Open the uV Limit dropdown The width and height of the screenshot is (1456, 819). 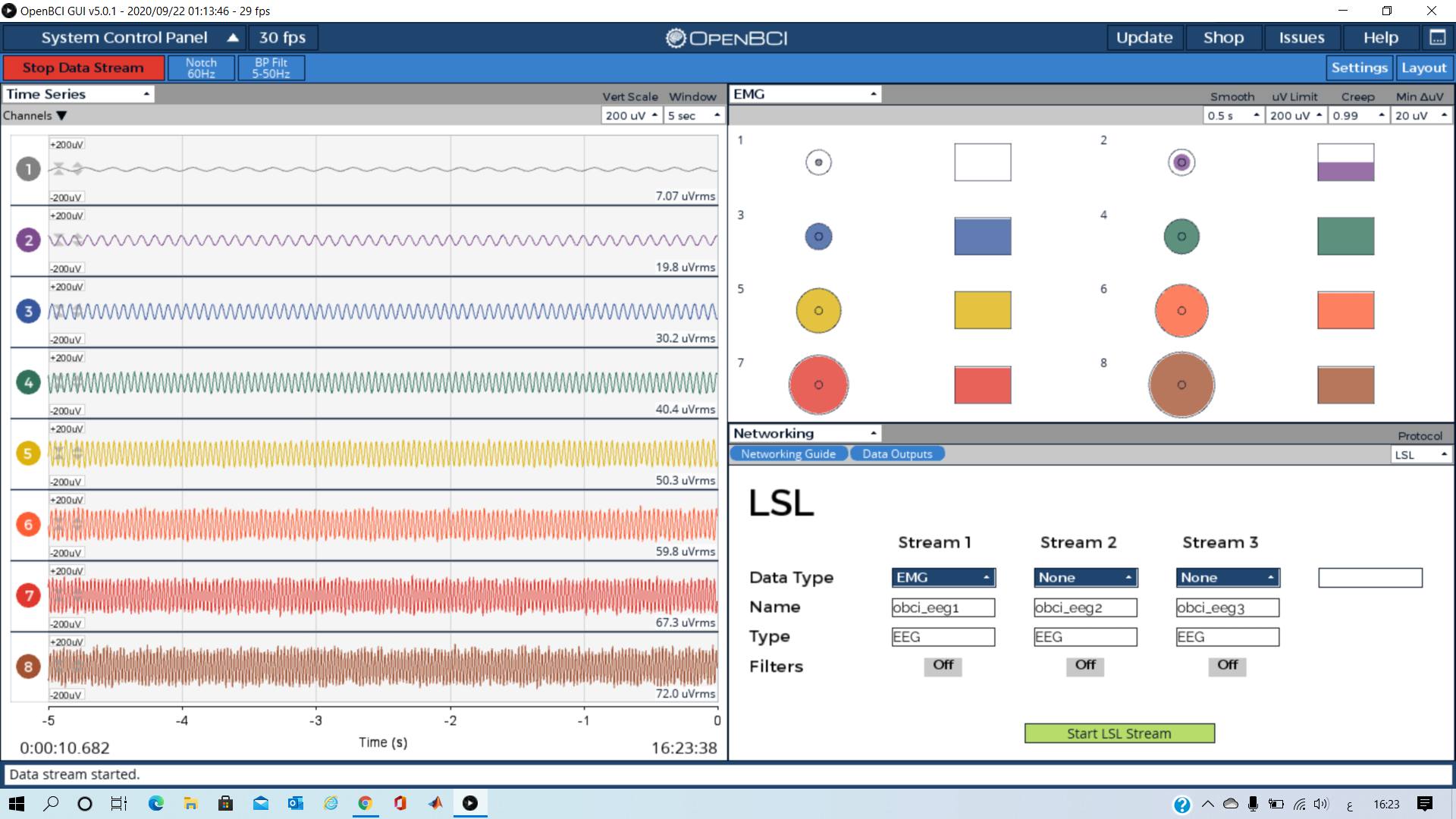1296,115
